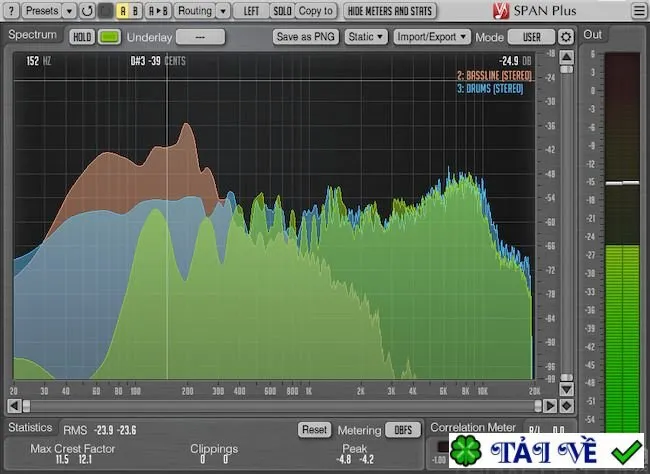Reset the statistics counters

(x=314, y=430)
